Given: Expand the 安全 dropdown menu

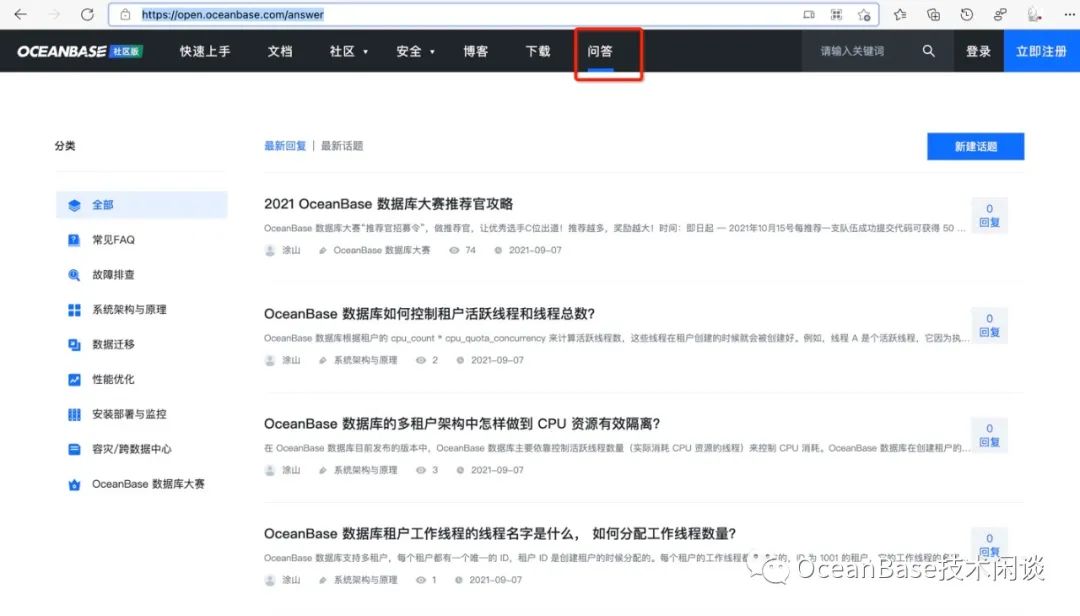Looking at the screenshot, I should (x=415, y=51).
